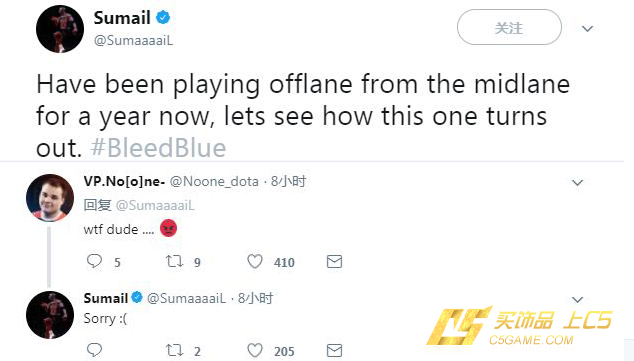This screenshot has height=361, width=634.
Task: Retweet Sumail's 'Sorry :(' tweet
Action: (174, 350)
